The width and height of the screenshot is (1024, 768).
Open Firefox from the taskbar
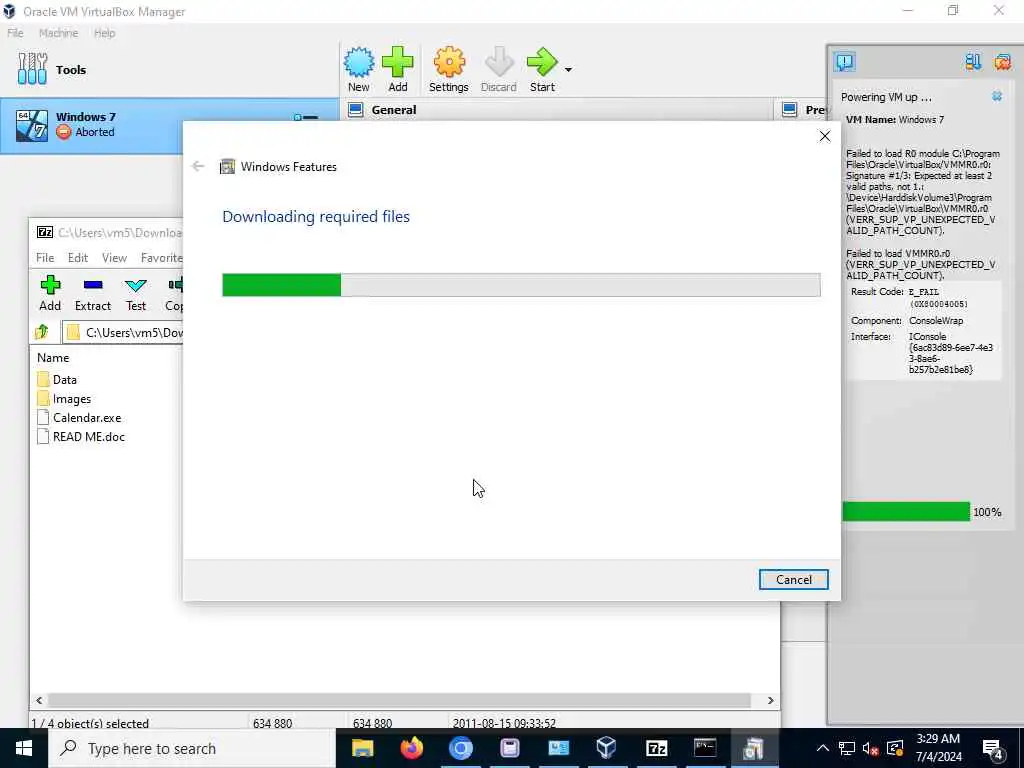[x=411, y=748]
